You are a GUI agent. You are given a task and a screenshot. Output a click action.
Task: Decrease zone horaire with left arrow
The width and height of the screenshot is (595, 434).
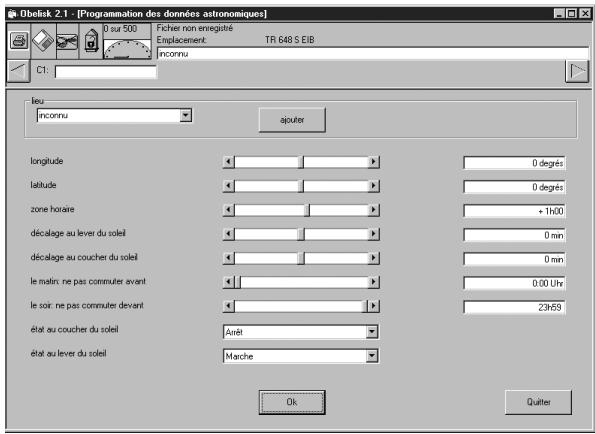pyautogui.click(x=228, y=210)
